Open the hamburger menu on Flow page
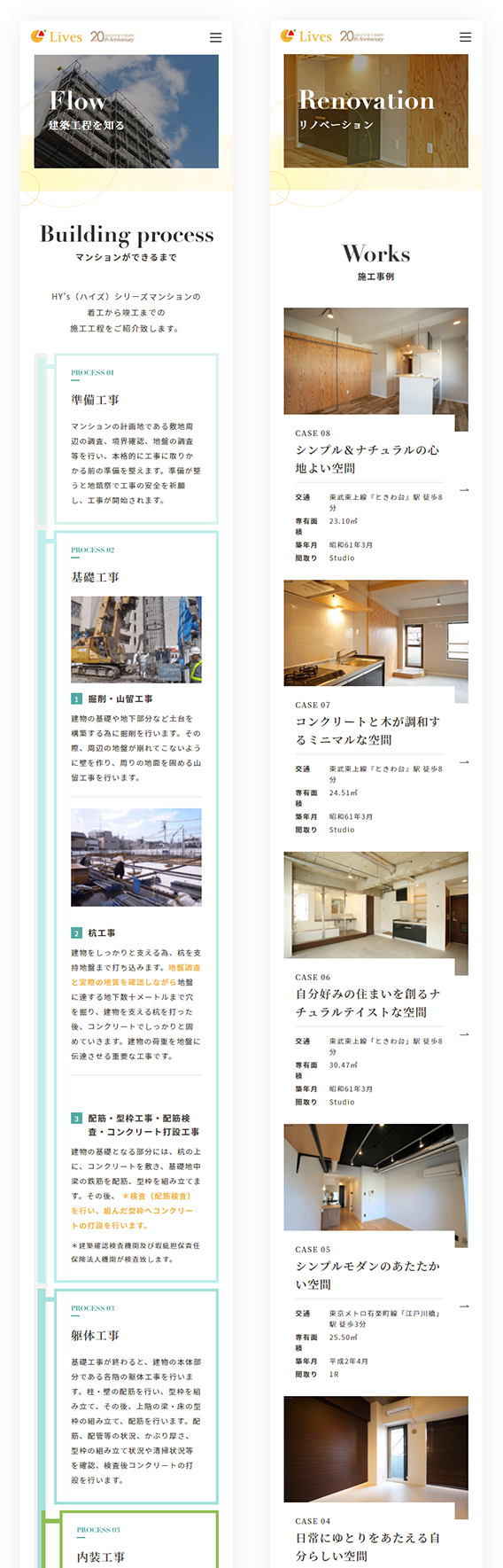This screenshot has height=1568, width=503. pyautogui.click(x=215, y=37)
